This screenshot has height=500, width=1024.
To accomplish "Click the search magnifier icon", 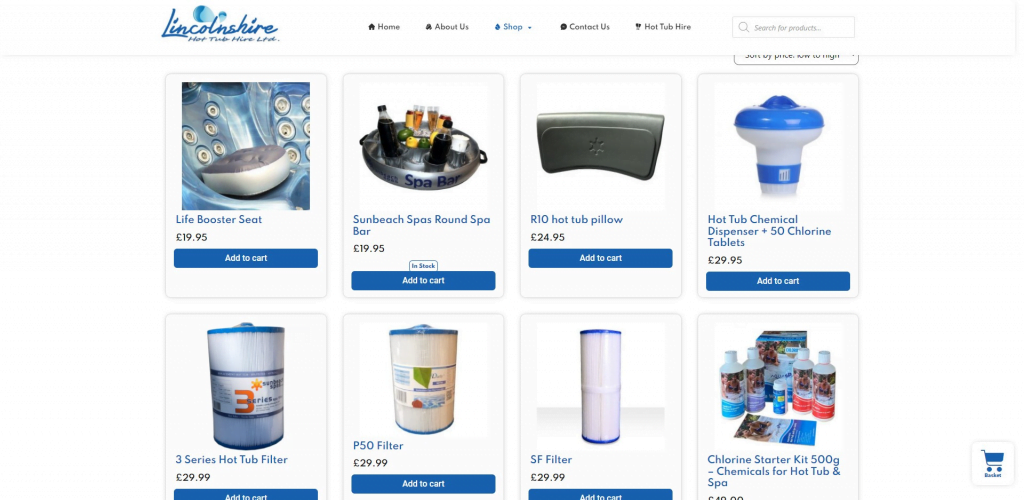I will pos(743,27).
